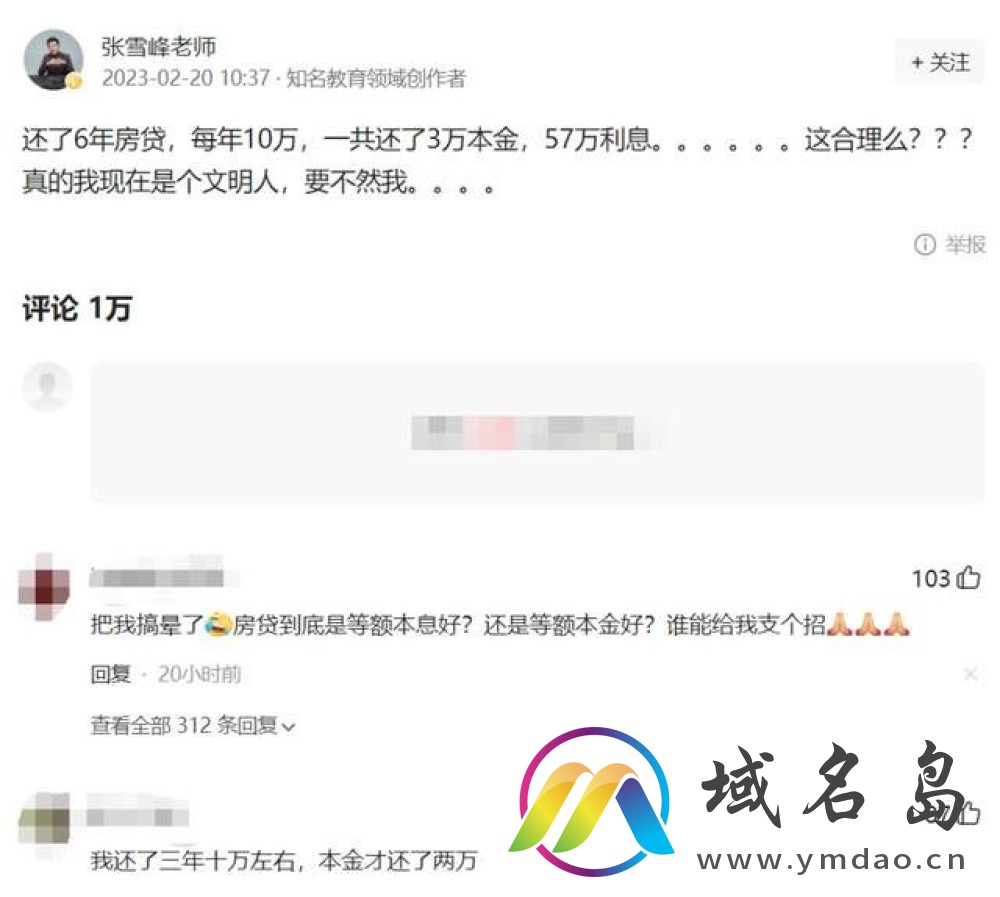The width and height of the screenshot is (1000, 897).
Task: Open the first commenter's red pixelated avatar
Action: pos(44,586)
